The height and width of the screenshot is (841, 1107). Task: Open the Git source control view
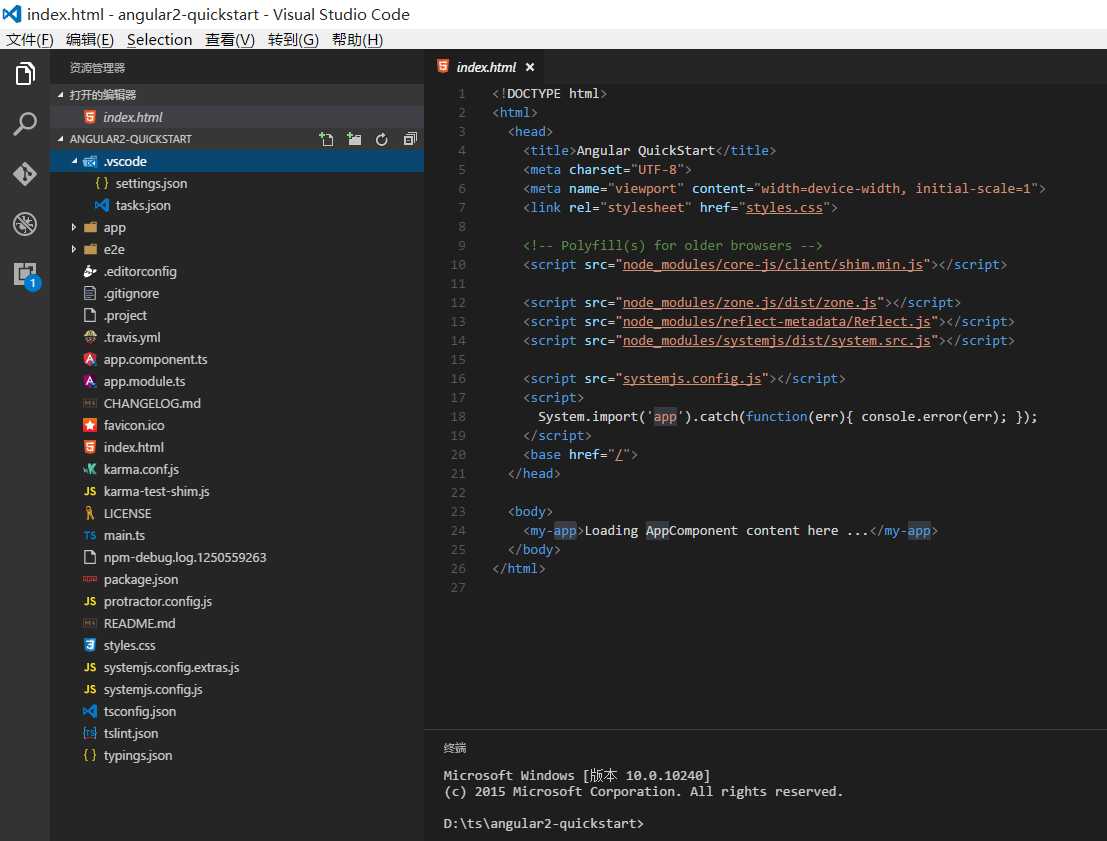(25, 174)
